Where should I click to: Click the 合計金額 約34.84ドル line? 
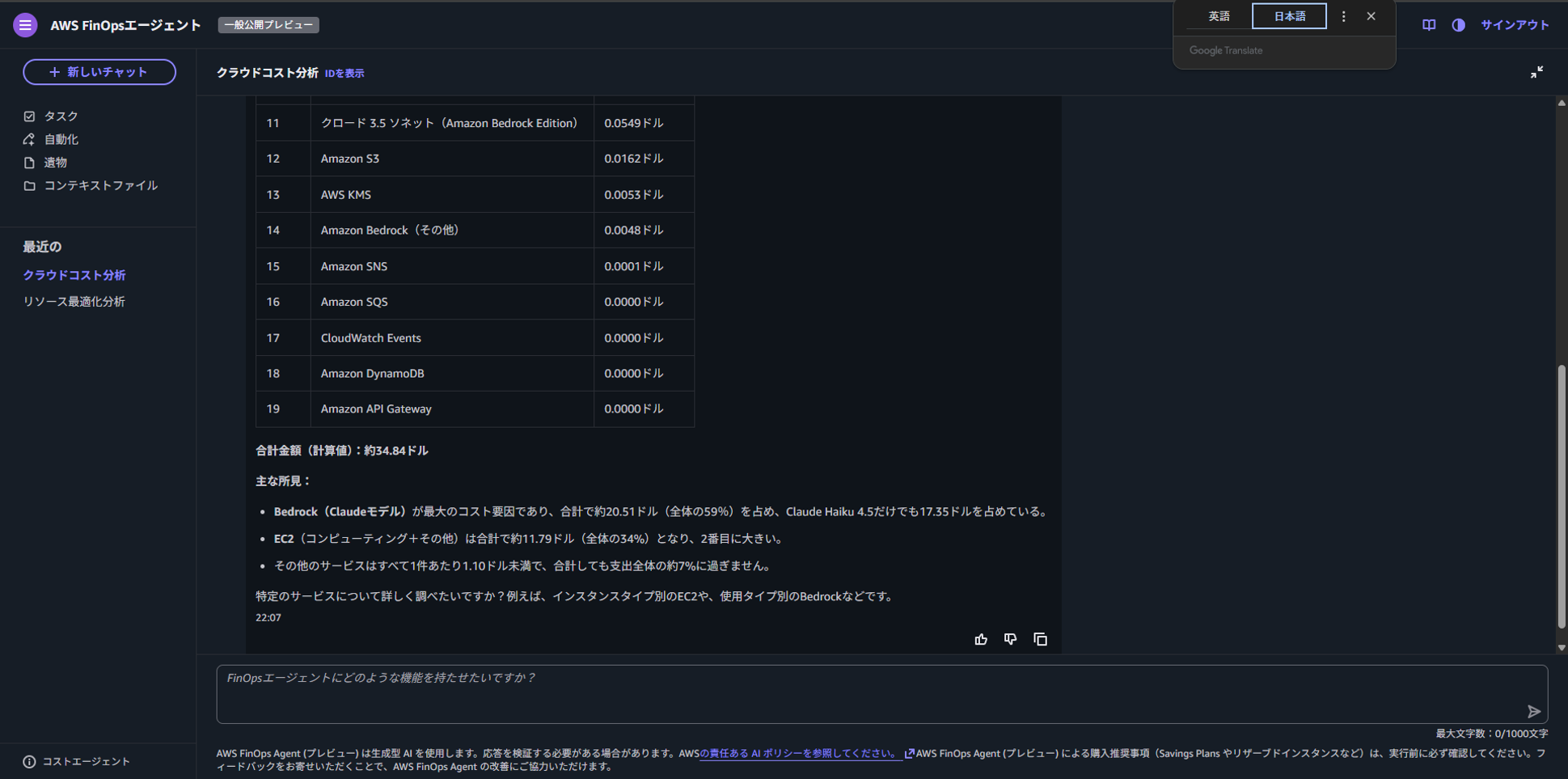342,451
